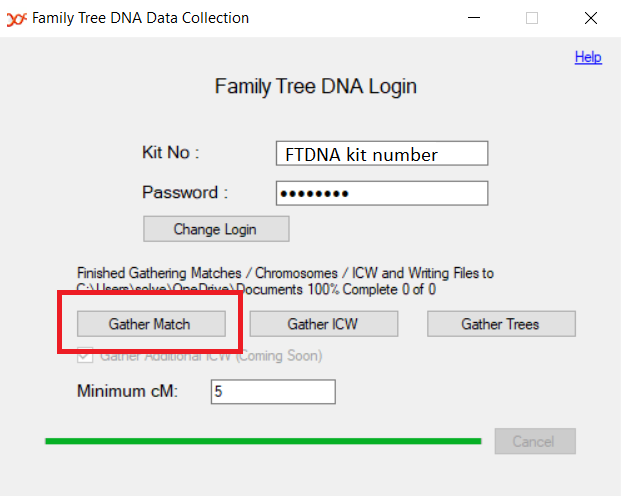
Task: Minimize the Data Collection window
Action: [x=474, y=18]
